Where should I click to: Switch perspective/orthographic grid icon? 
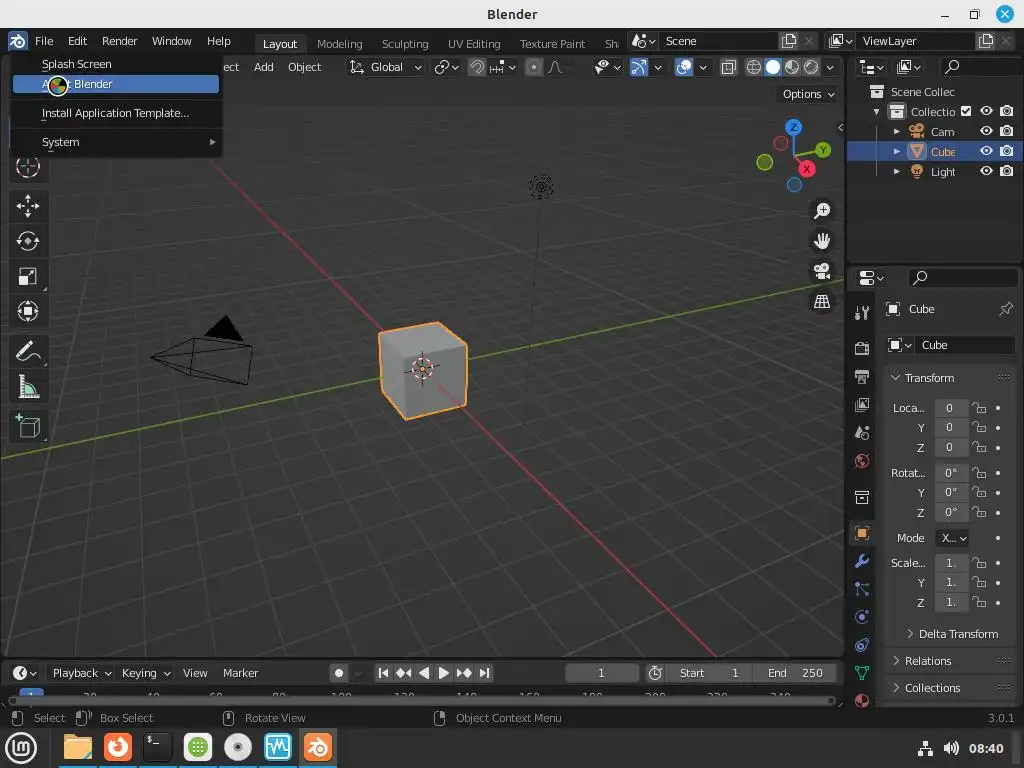click(822, 301)
